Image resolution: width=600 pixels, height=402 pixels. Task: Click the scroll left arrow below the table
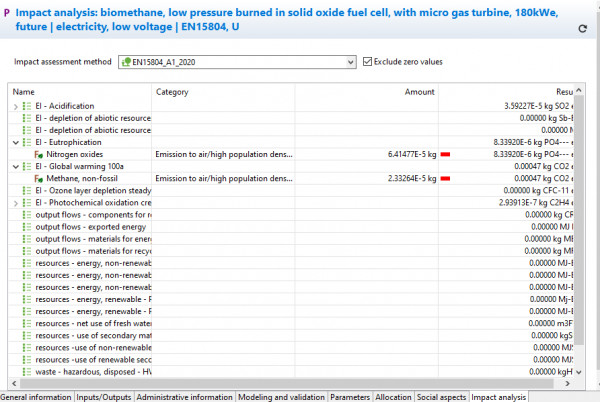point(14,383)
